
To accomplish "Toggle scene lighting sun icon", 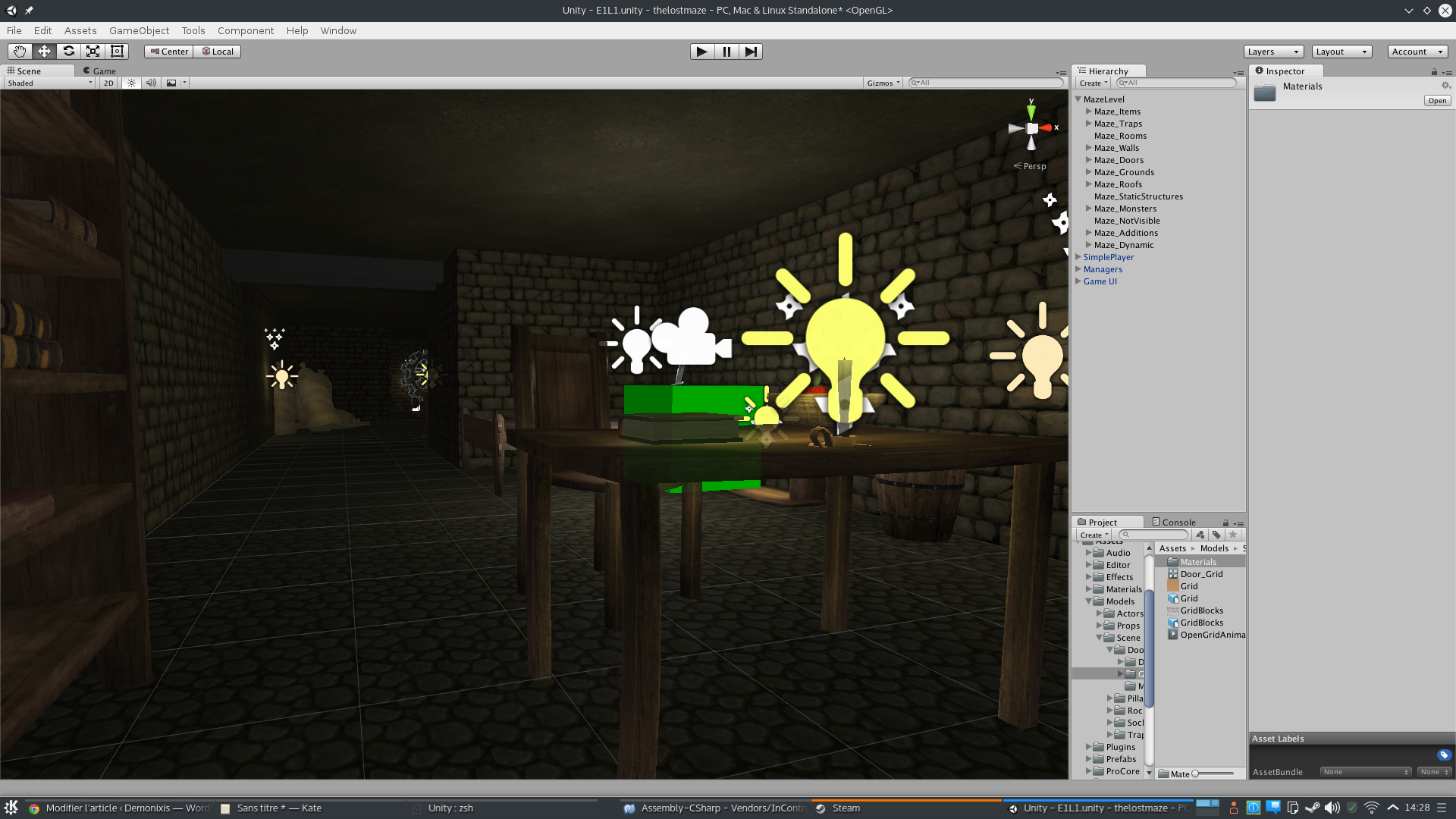I will [130, 83].
